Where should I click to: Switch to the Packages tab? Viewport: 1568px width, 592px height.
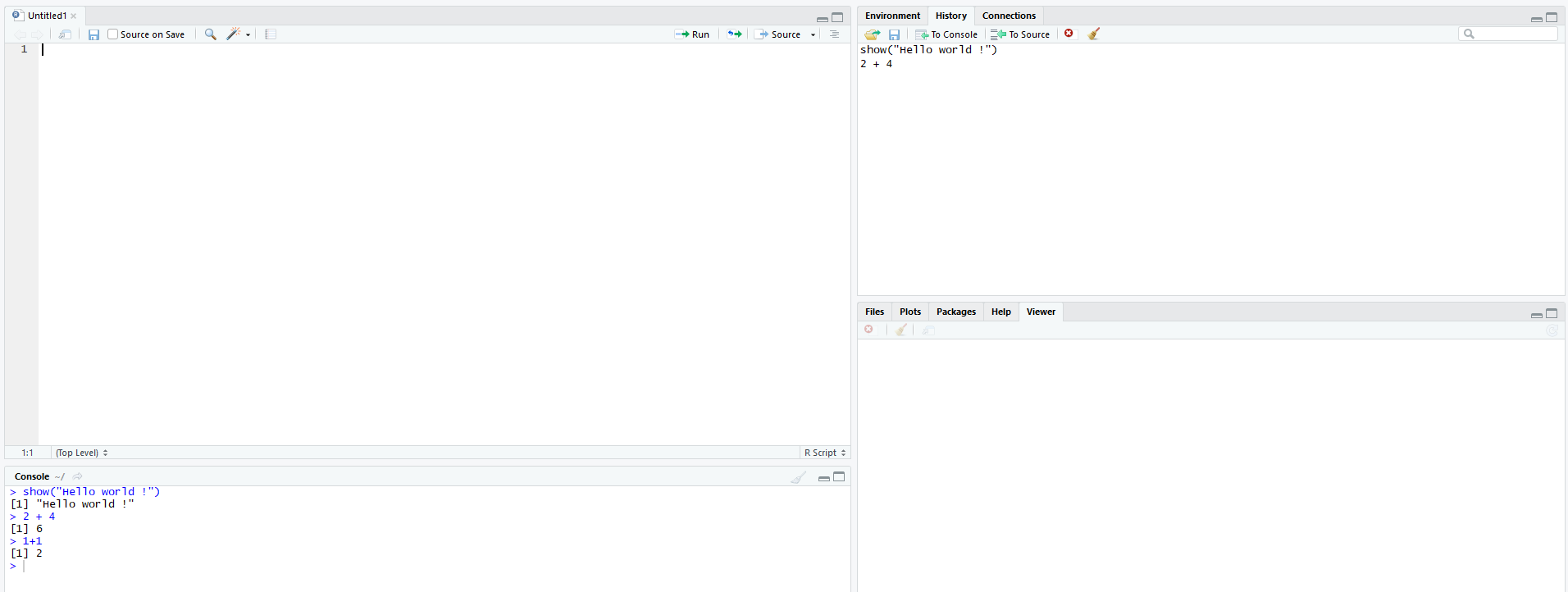pyautogui.click(x=955, y=312)
